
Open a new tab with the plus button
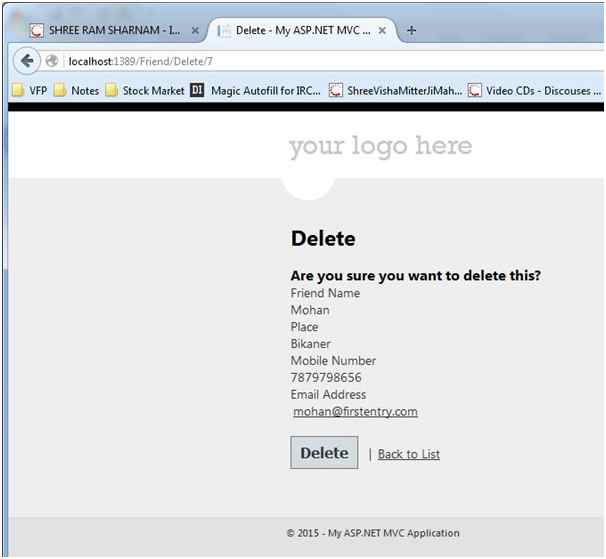pos(412,30)
